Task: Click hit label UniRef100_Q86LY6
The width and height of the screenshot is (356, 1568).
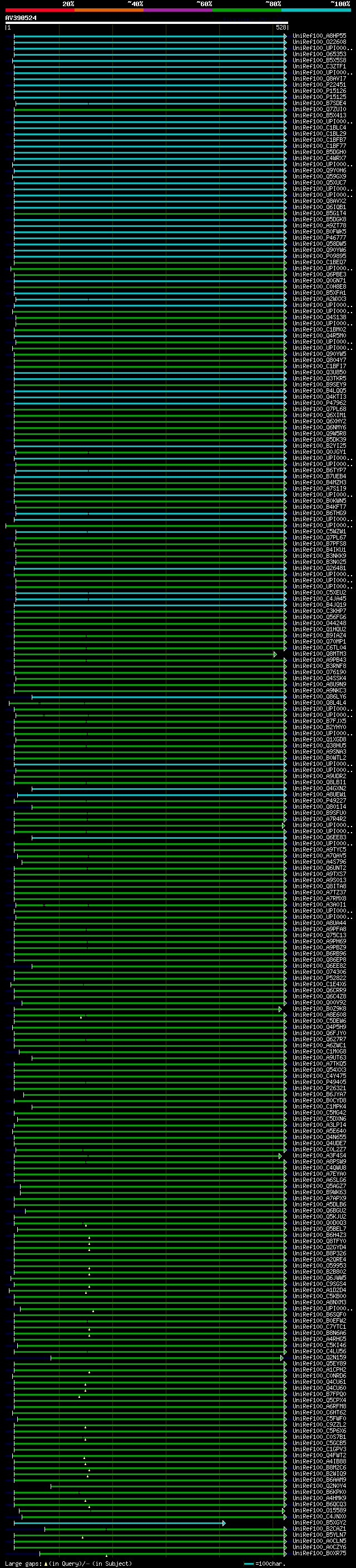Action: tap(319, 696)
